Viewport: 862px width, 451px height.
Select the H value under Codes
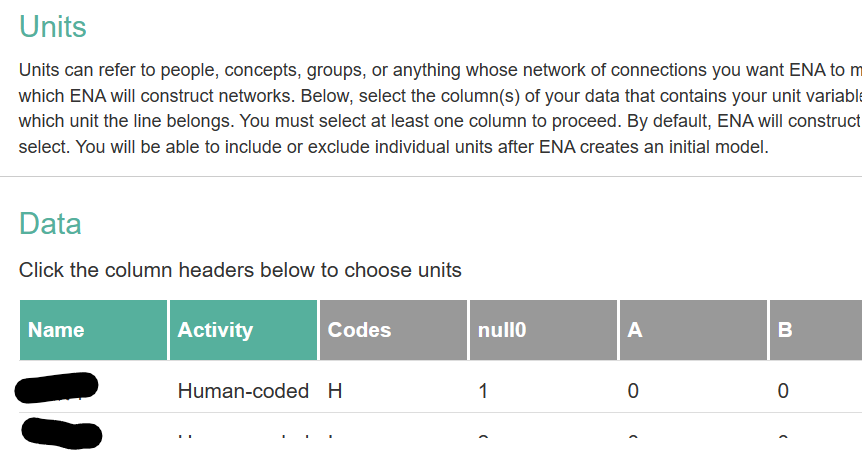[x=335, y=391]
